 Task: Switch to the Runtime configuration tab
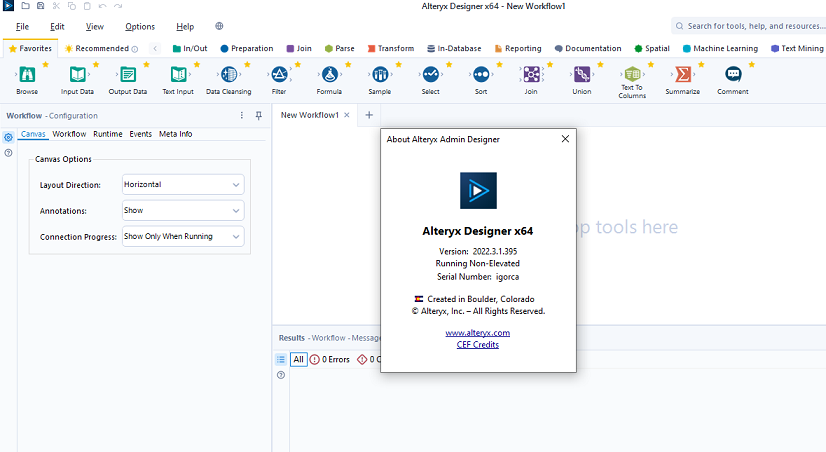coord(108,134)
